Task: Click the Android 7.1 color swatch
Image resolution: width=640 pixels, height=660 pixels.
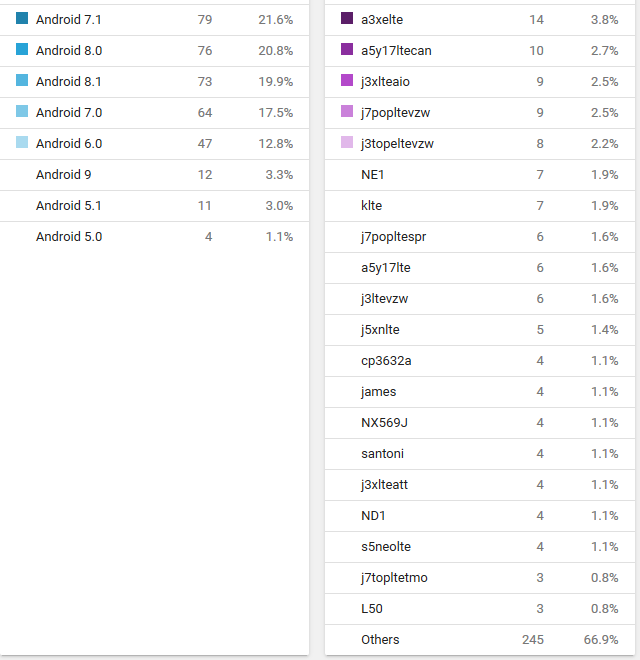Action: [x=22, y=19]
